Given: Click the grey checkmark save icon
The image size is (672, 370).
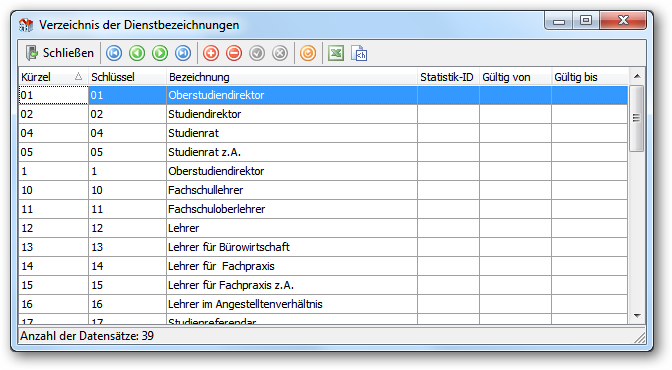Looking at the screenshot, I should (257, 53).
